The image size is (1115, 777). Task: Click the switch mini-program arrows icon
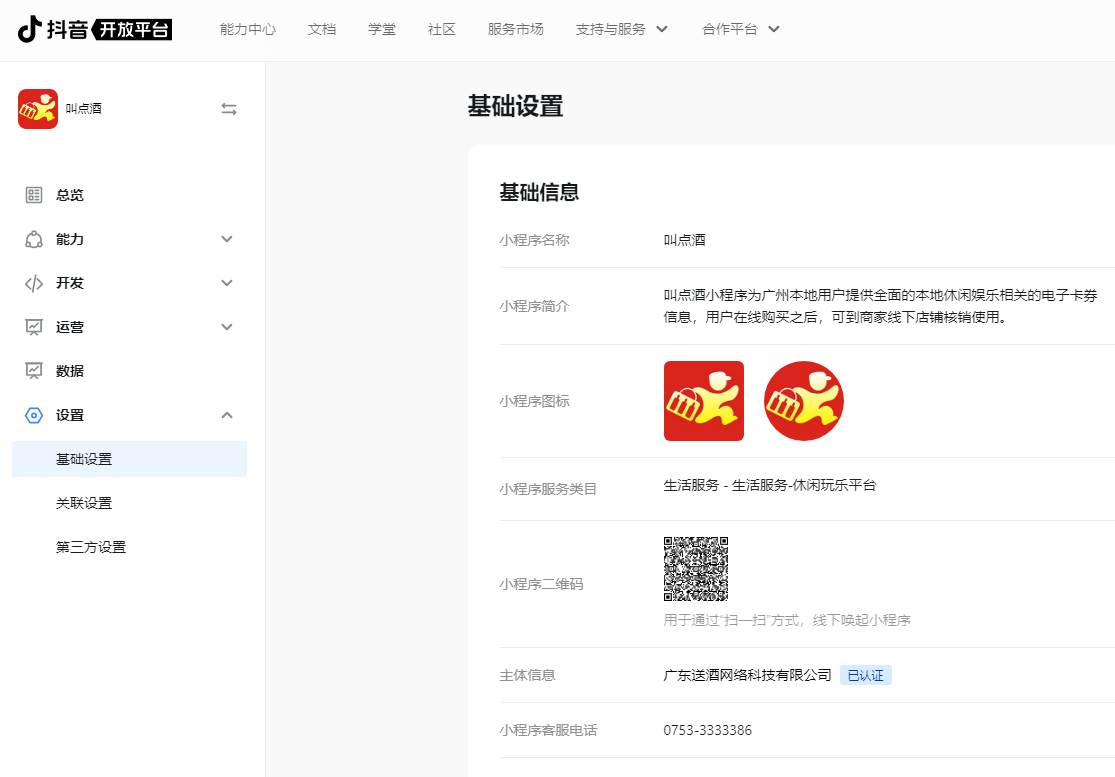228,109
